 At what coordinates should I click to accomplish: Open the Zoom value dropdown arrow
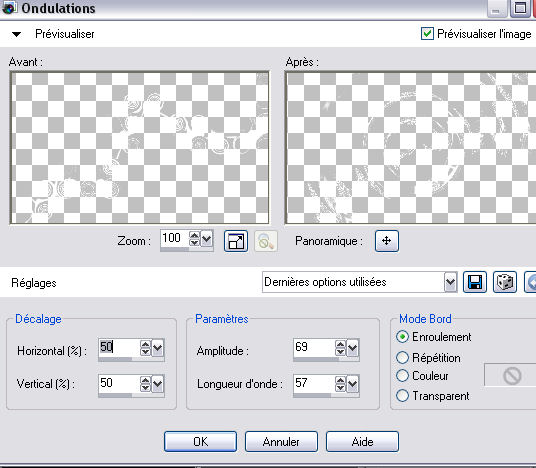(206, 238)
